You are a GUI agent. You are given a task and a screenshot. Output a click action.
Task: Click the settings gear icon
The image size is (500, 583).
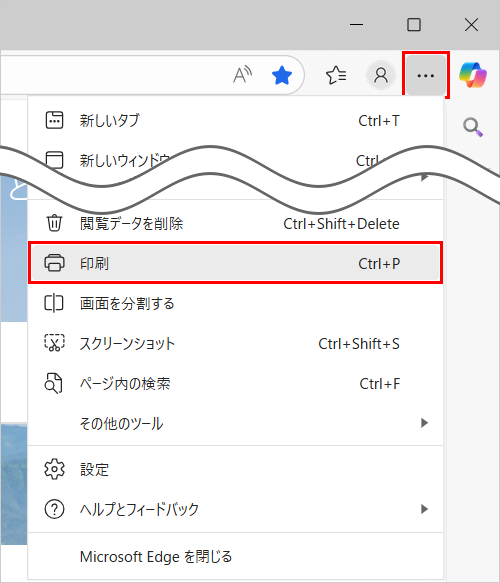[54, 469]
